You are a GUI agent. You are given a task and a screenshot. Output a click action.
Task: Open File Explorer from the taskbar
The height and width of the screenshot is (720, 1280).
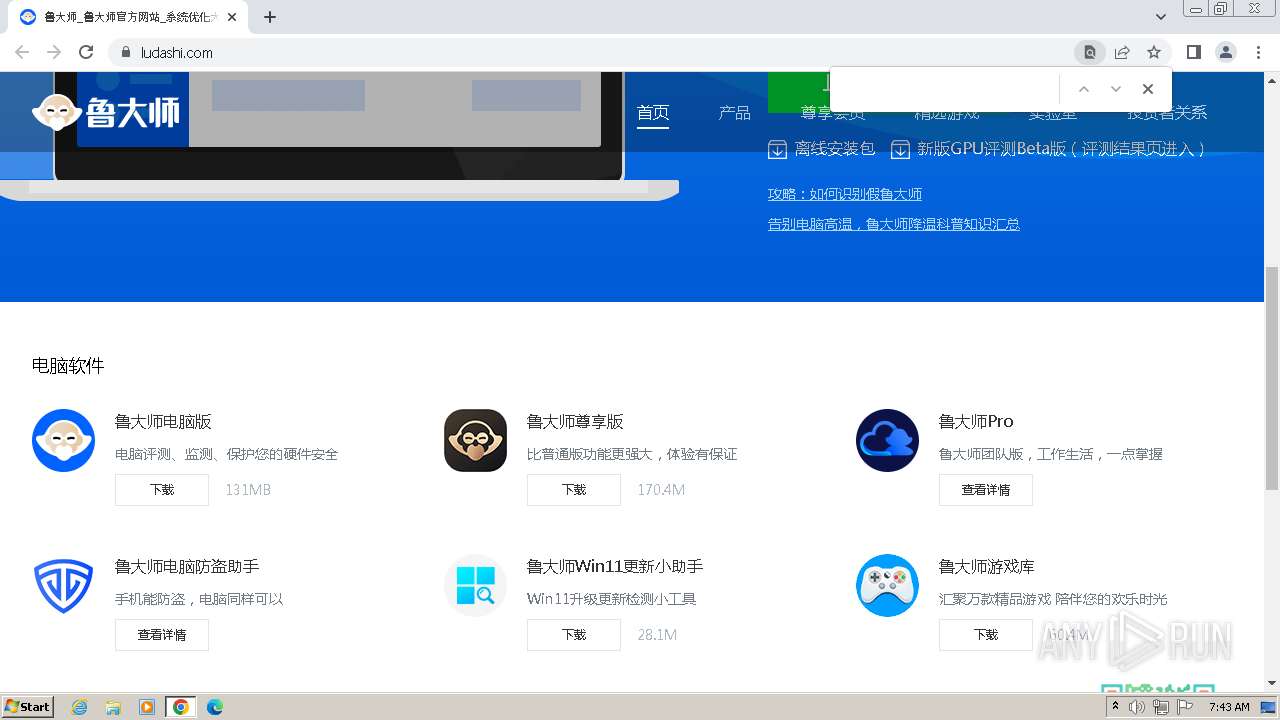click(113, 707)
